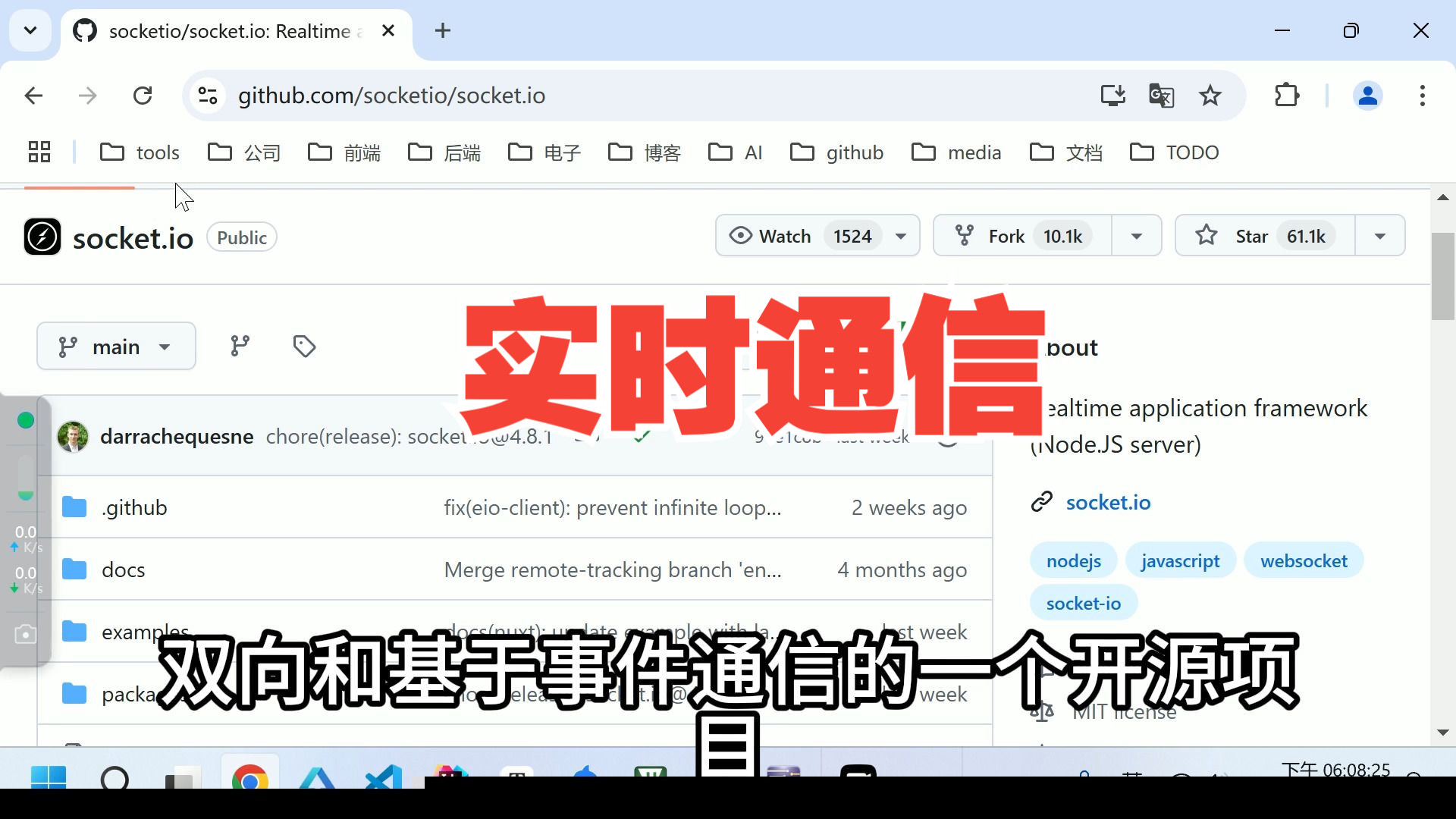Viewport: 1456px width, 819px height.
Task: Open darrachequesne's profile link
Action: (177, 436)
